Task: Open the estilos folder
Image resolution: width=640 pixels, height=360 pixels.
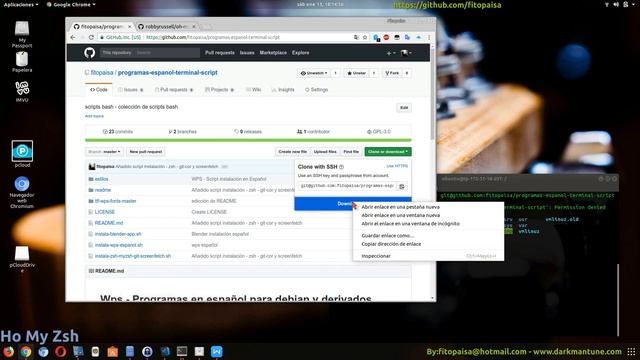Action: (101, 179)
